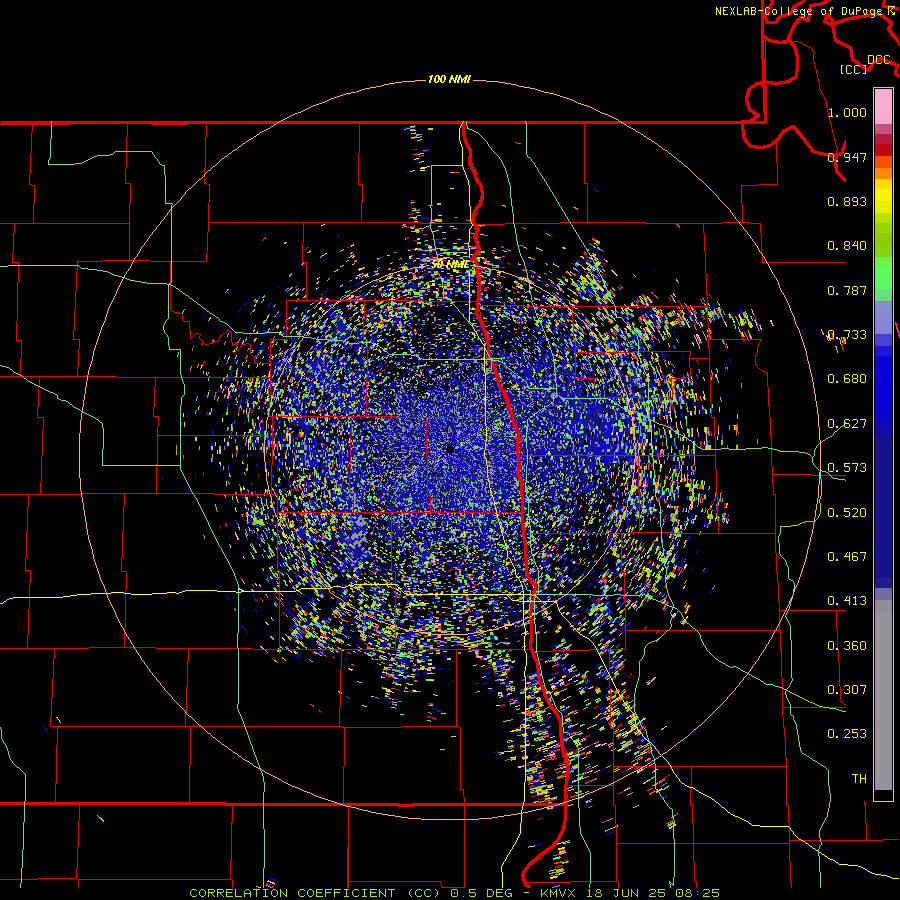Image resolution: width=900 pixels, height=900 pixels.
Task: Pick the bright green color bar segment
Action: pyautogui.click(x=883, y=273)
